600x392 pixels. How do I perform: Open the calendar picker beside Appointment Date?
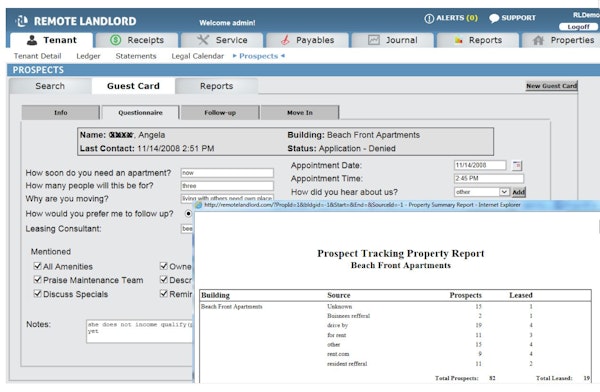point(517,165)
